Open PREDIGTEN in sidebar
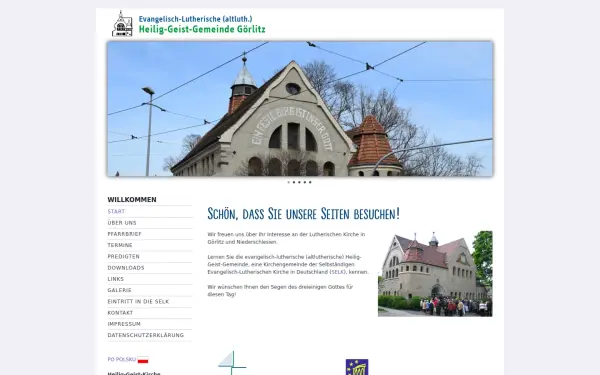 pos(124,256)
